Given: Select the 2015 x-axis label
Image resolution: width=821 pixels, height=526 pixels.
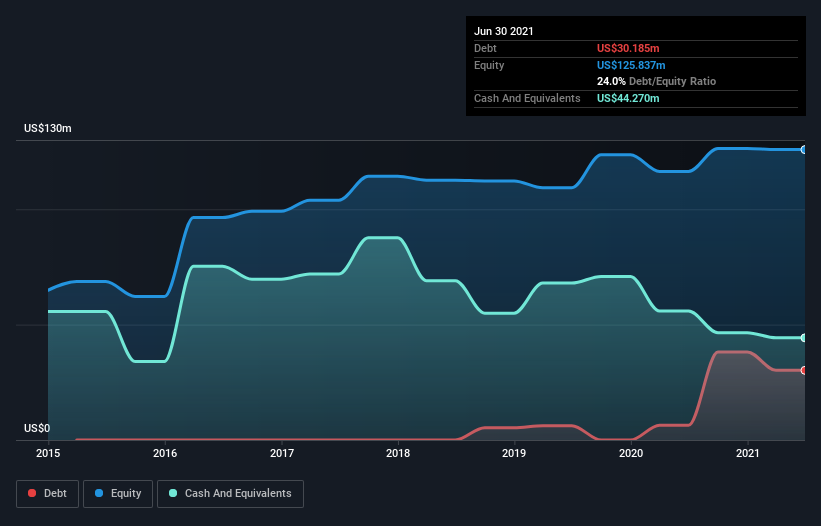Looking at the screenshot, I should pyautogui.click(x=48, y=453).
